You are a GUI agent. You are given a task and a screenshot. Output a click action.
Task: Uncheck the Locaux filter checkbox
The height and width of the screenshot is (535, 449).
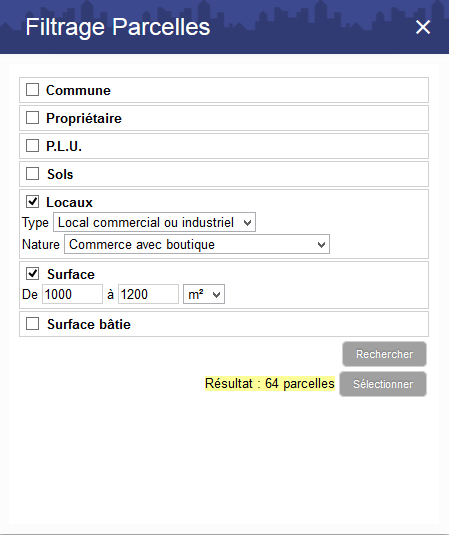[32, 202]
